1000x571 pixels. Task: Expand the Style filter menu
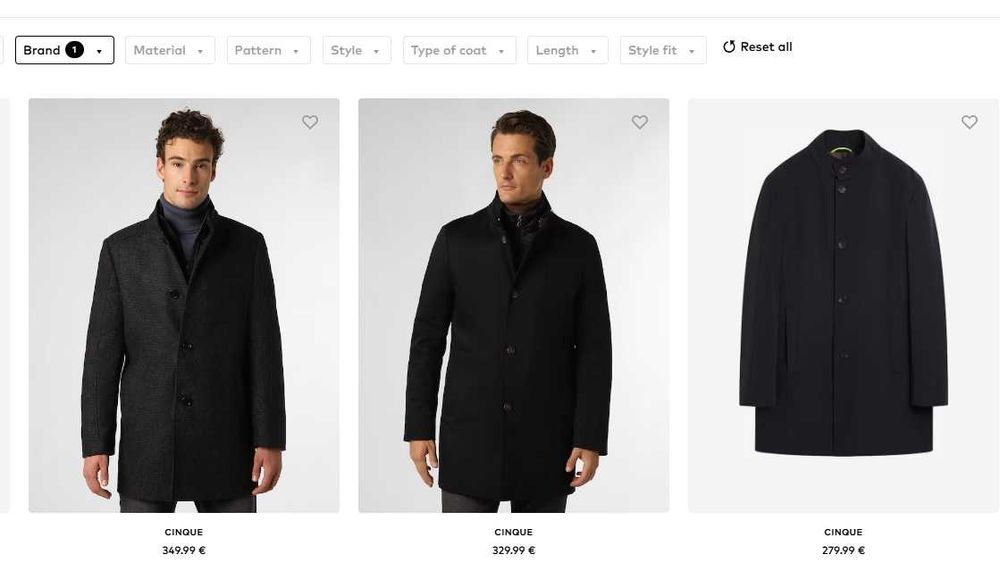tap(356, 50)
